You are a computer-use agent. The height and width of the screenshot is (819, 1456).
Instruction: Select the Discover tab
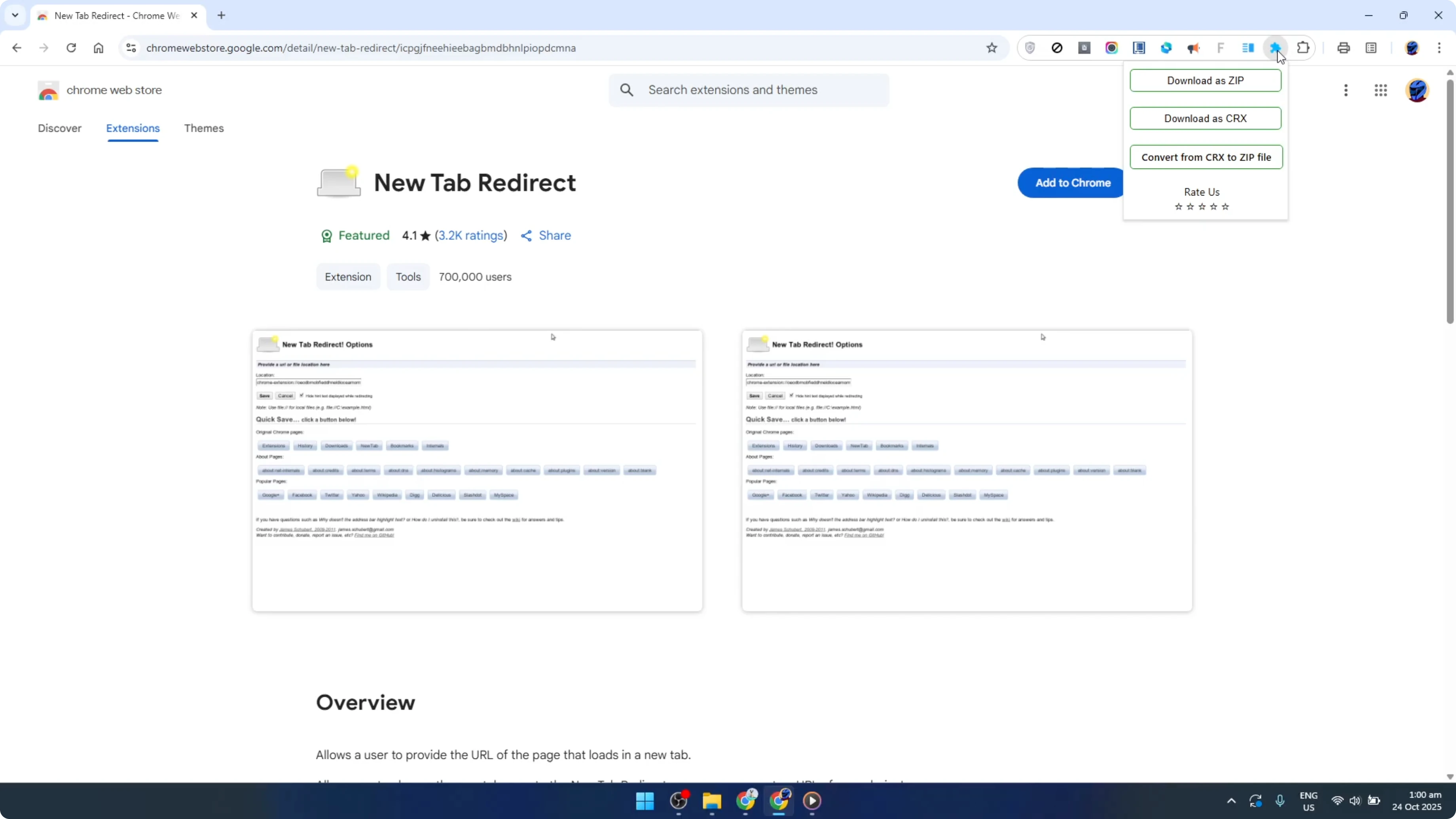click(x=60, y=128)
